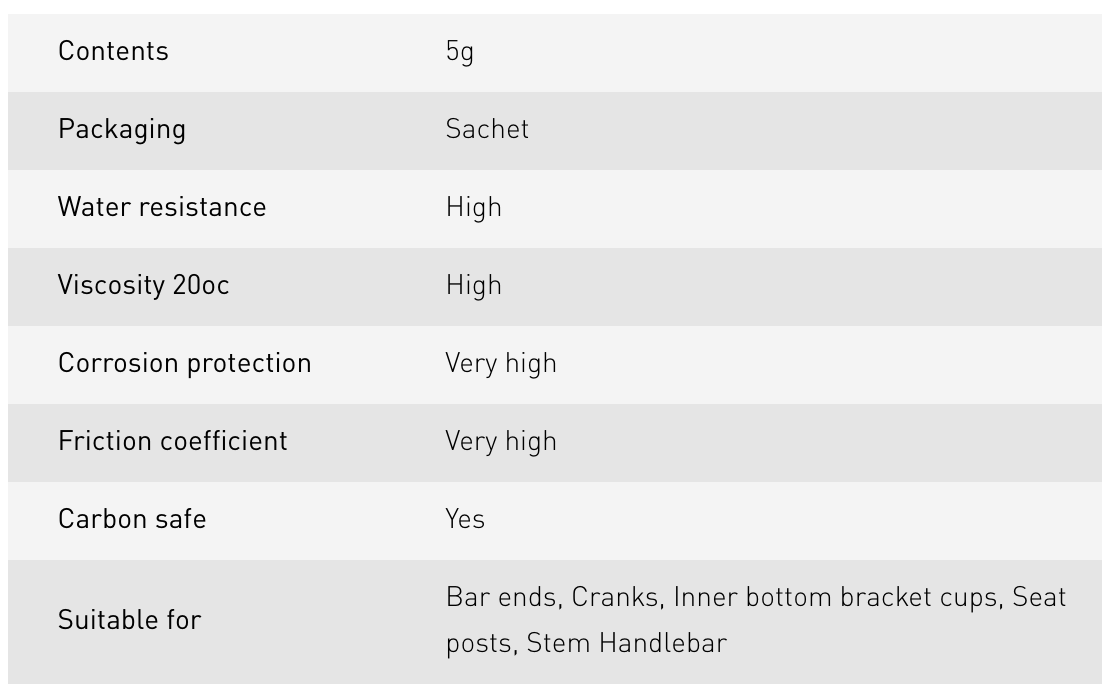Click the Packaging row label

coord(121,129)
